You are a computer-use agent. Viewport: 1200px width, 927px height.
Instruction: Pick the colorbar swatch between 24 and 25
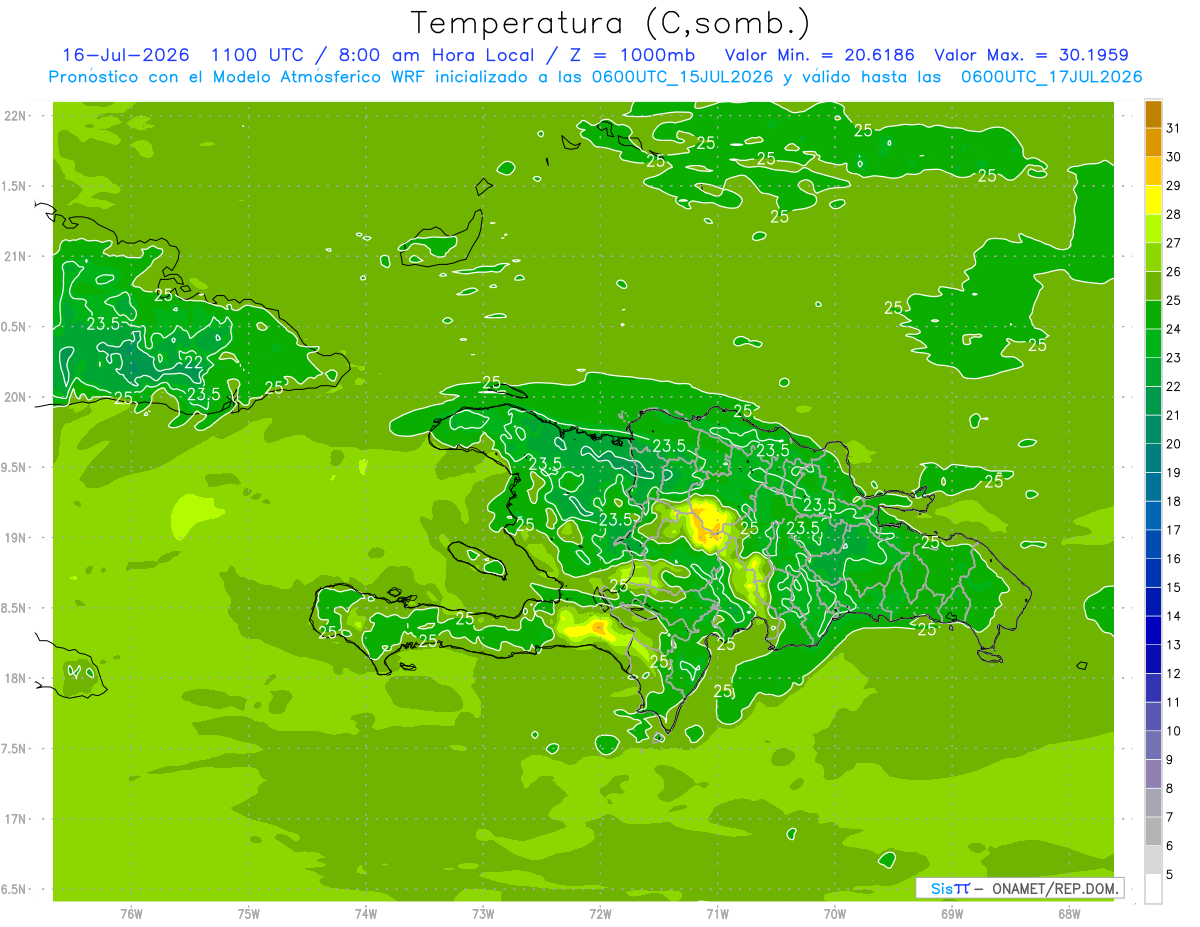(x=1153, y=314)
